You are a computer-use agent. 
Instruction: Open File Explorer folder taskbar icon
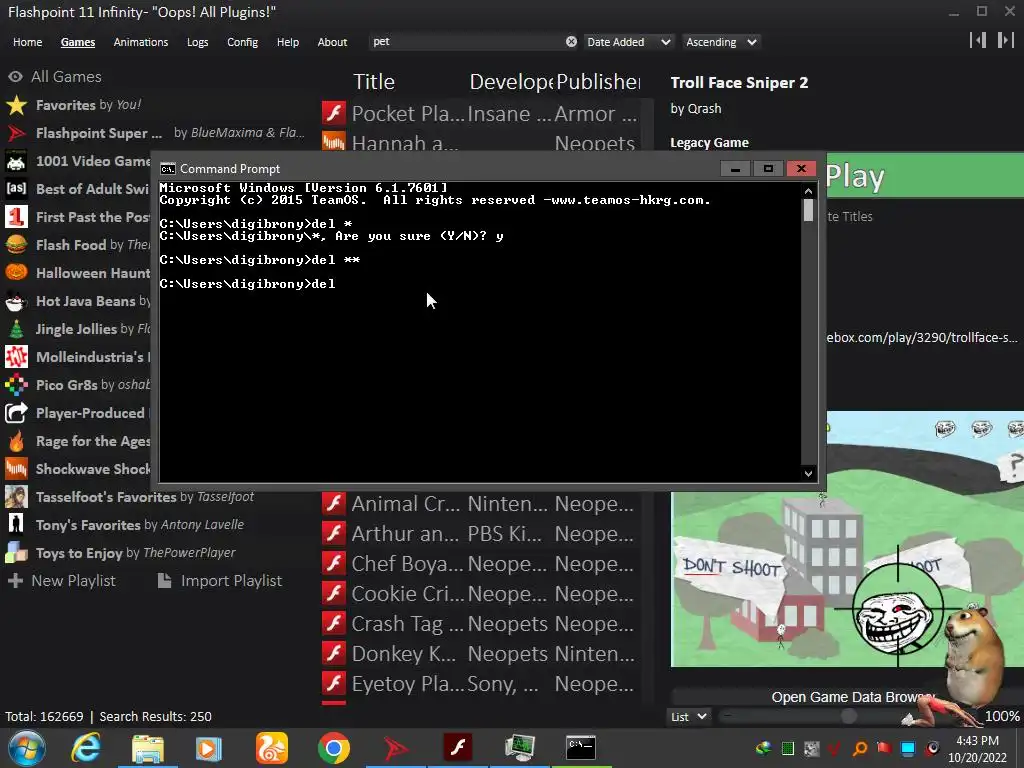pyautogui.click(x=148, y=748)
